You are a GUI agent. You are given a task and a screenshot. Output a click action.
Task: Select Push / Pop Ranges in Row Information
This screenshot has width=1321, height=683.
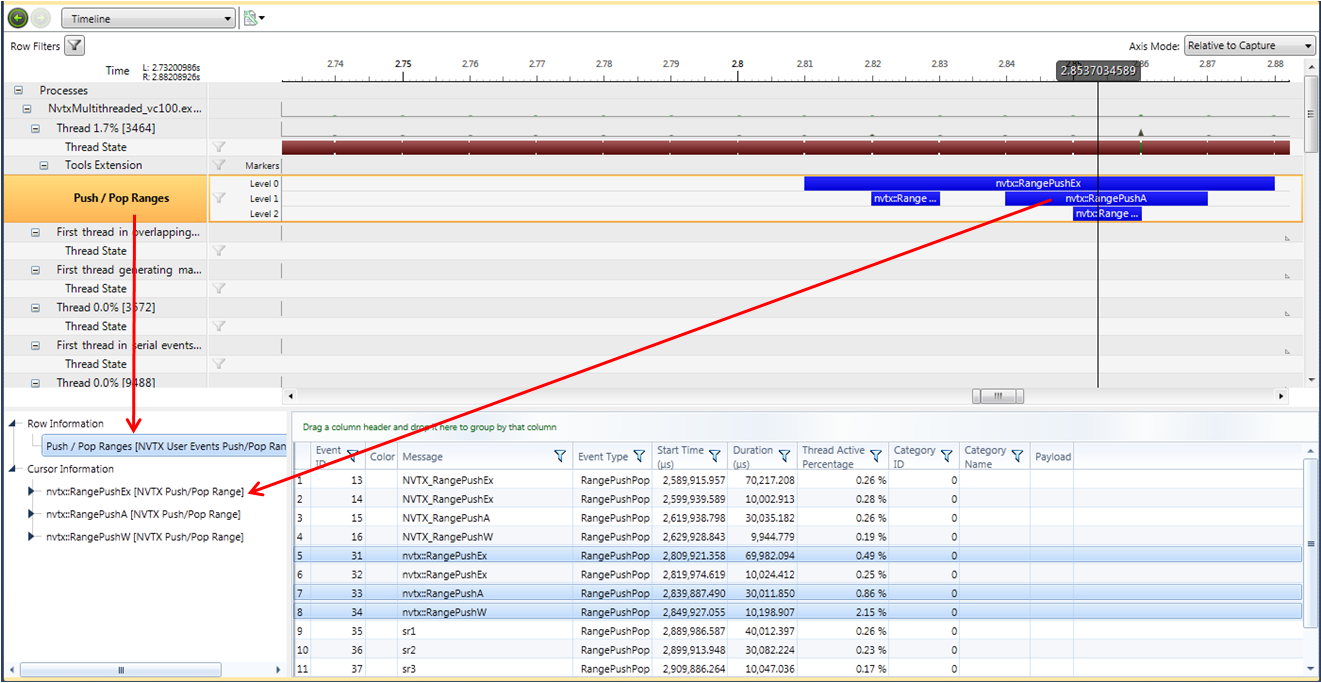click(x=165, y=446)
